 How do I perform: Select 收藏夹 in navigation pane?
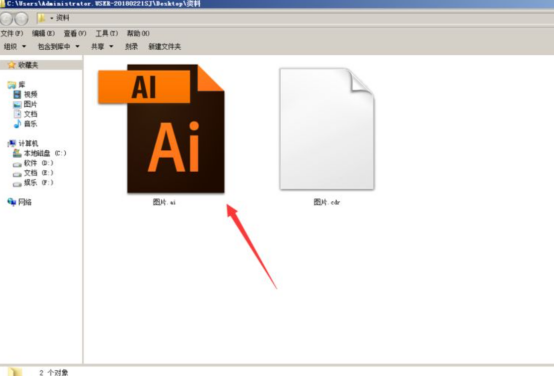28,65
